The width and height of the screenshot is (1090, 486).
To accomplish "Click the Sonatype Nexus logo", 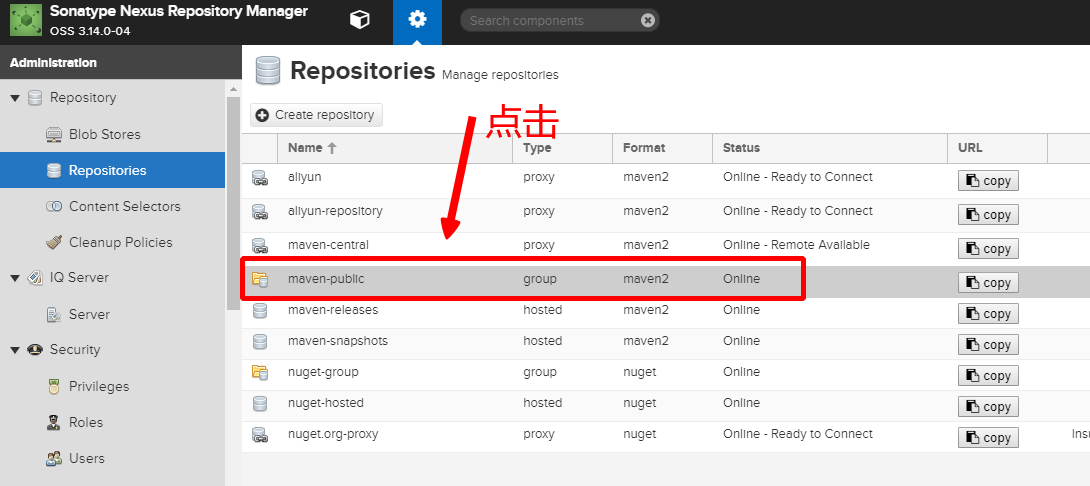I will pos(25,20).
